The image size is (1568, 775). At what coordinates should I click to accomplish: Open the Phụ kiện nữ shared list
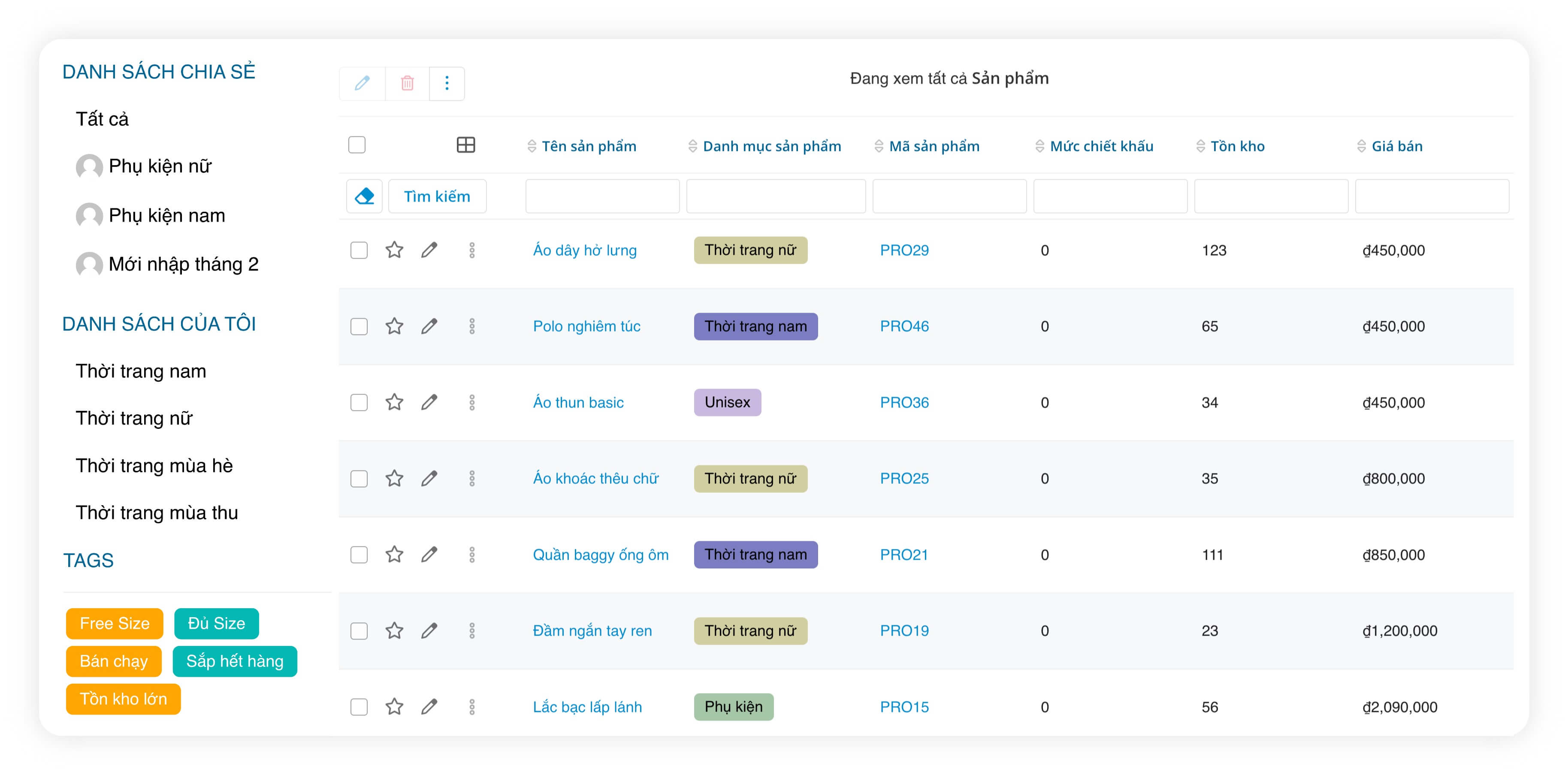coord(144,166)
